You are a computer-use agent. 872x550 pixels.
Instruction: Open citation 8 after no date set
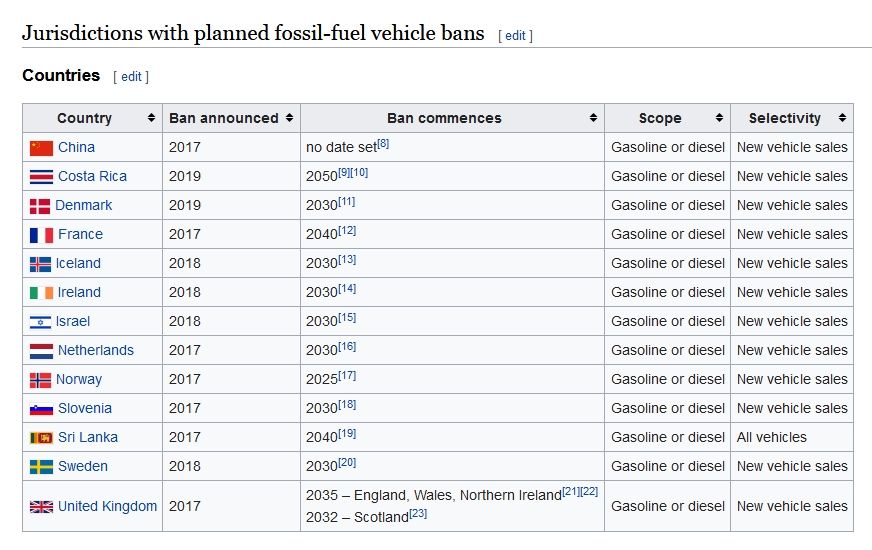click(383, 143)
